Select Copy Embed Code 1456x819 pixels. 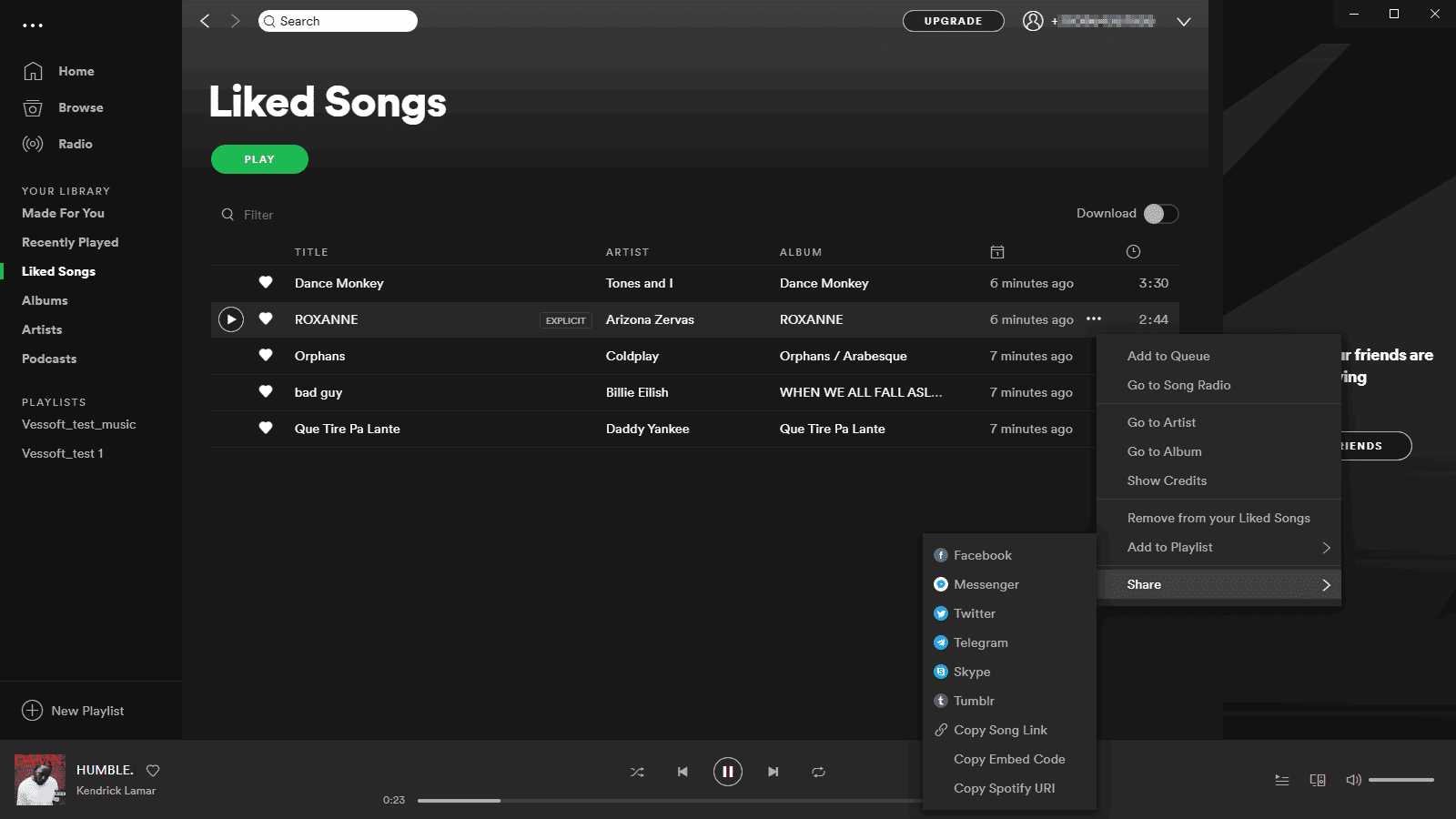click(1008, 759)
